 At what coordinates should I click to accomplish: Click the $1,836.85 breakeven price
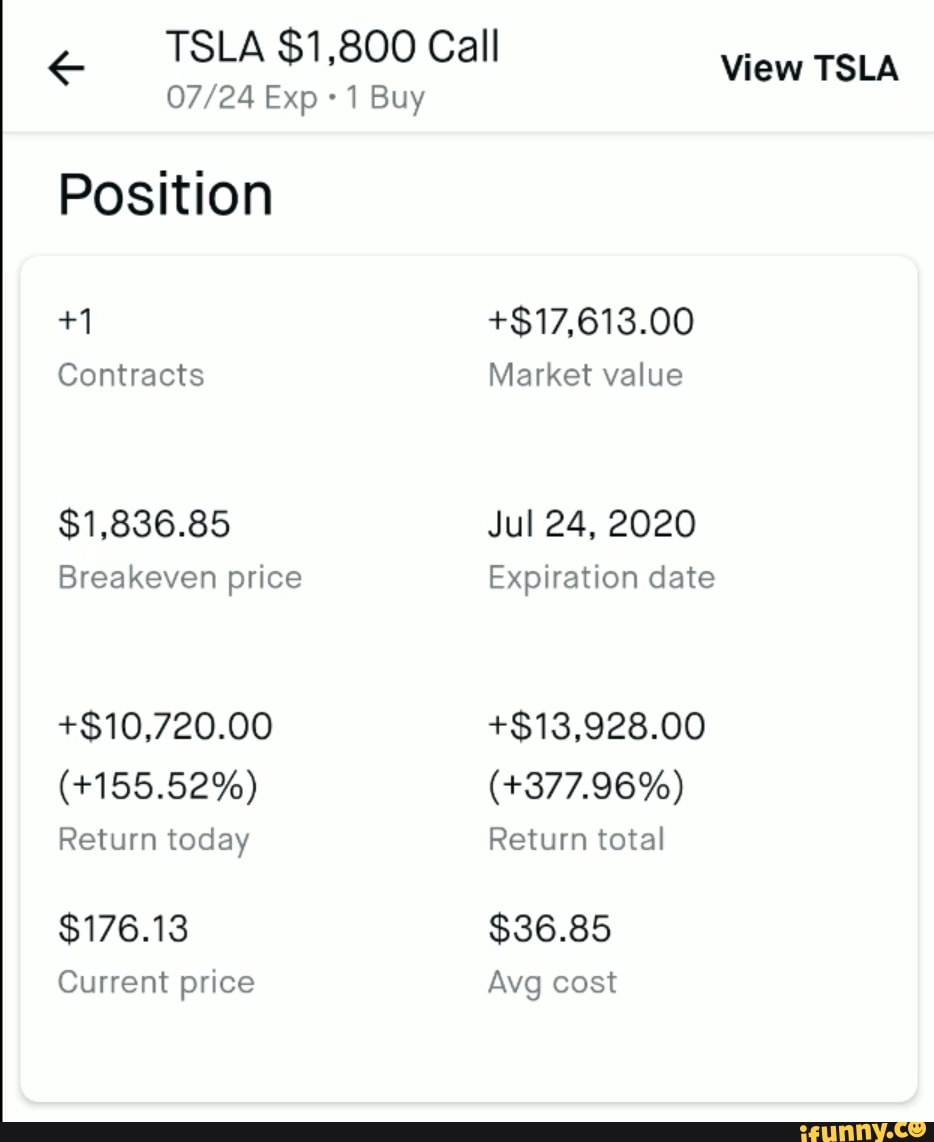point(144,524)
